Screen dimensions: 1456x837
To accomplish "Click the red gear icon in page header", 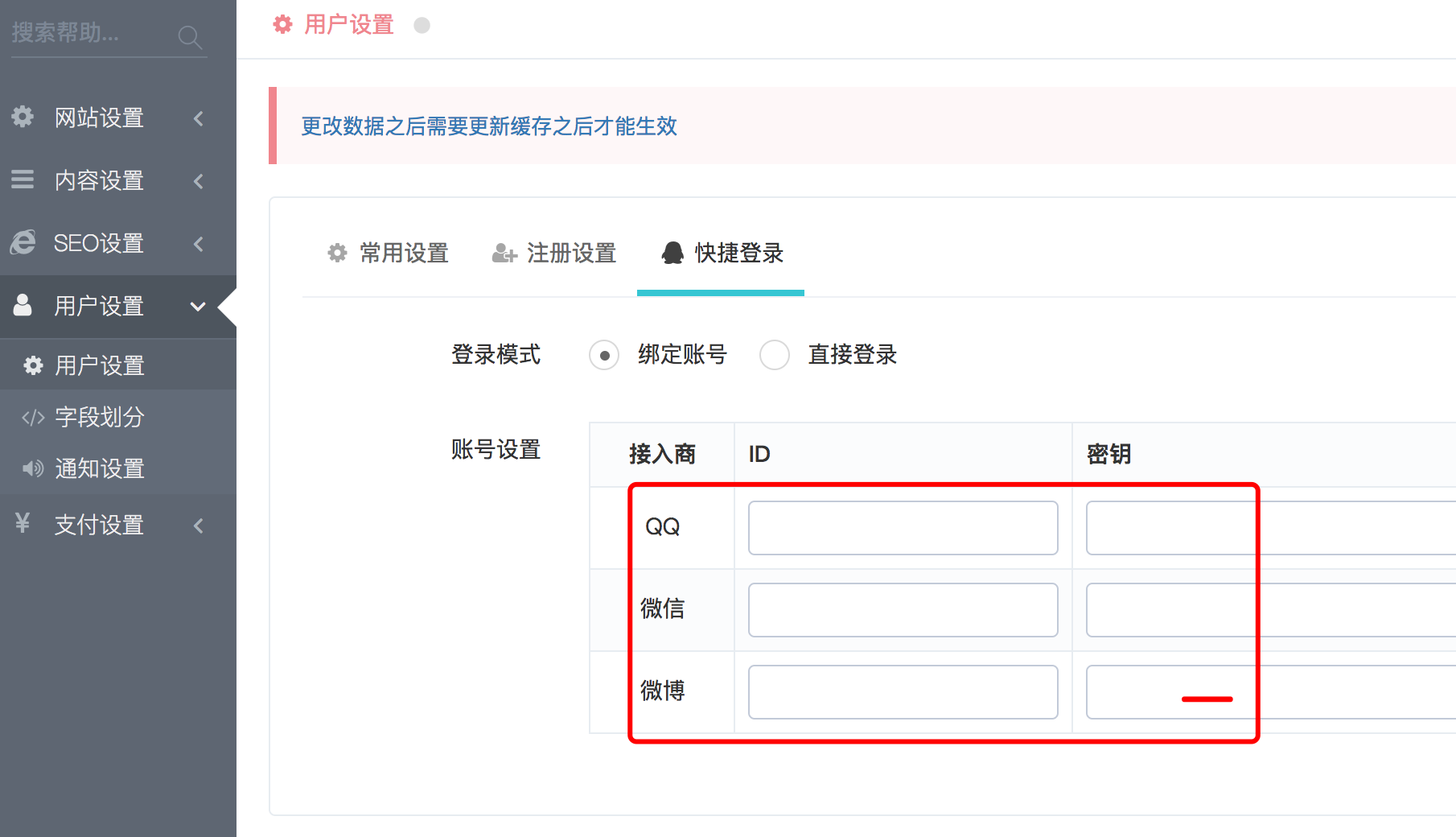I will point(282,25).
